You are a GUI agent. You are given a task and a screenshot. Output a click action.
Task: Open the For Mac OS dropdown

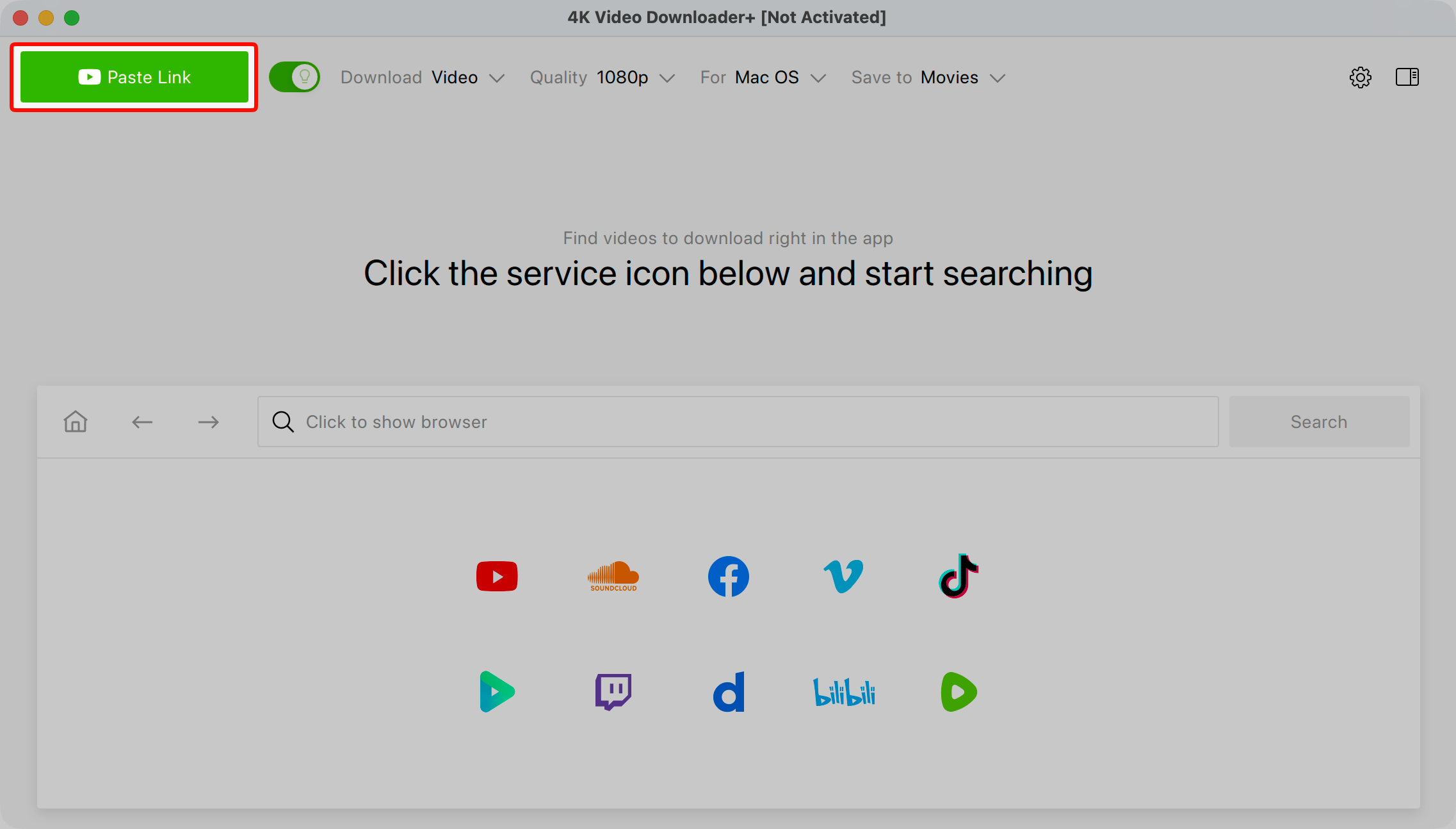[x=763, y=78]
